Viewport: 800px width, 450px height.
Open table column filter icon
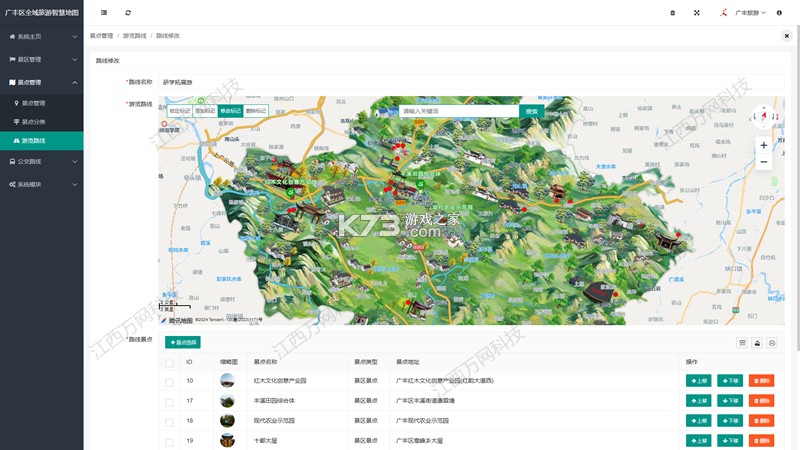click(x=742, y=343)
